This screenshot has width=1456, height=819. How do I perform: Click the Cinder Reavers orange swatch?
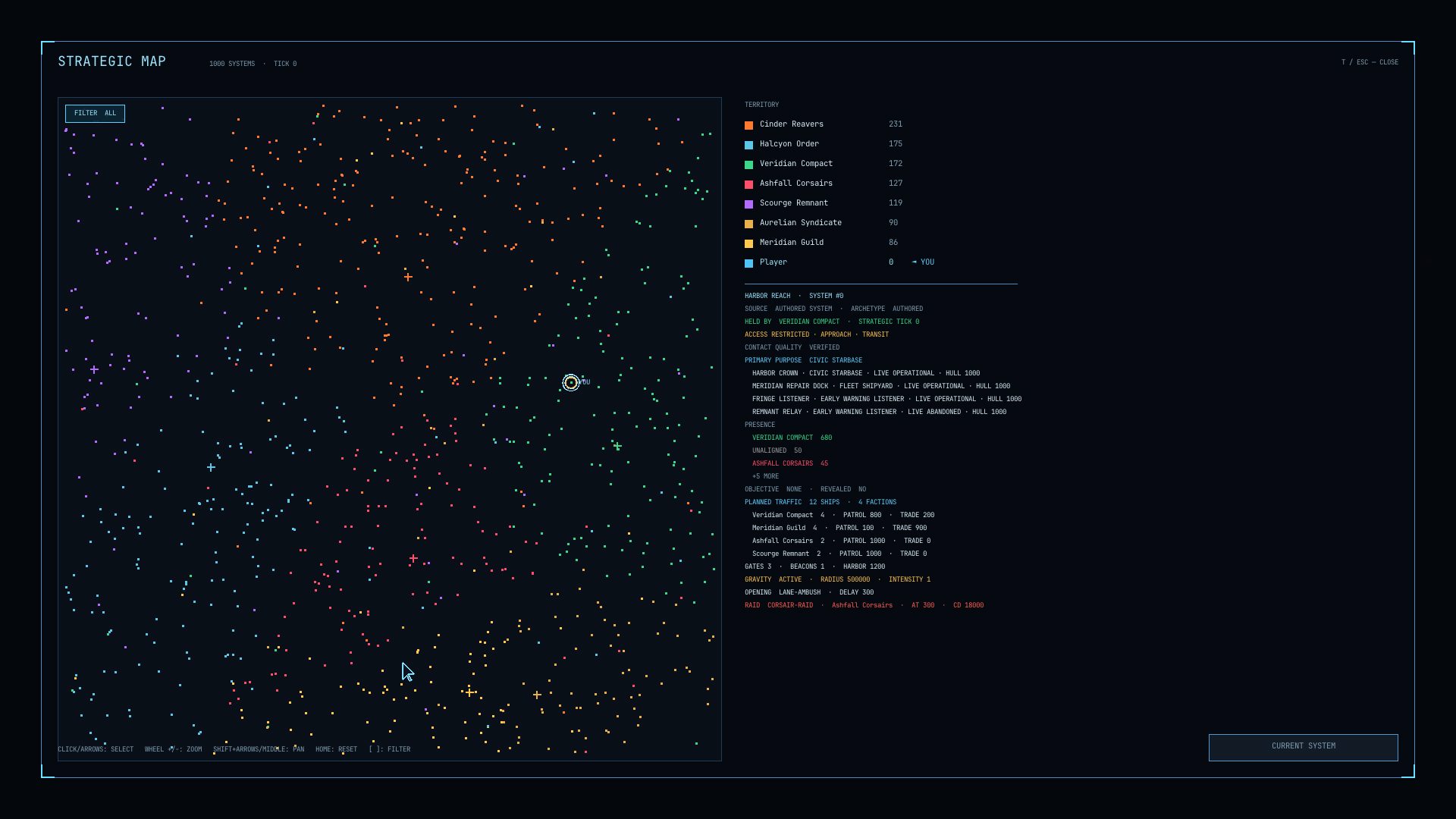tap(748, 125)
